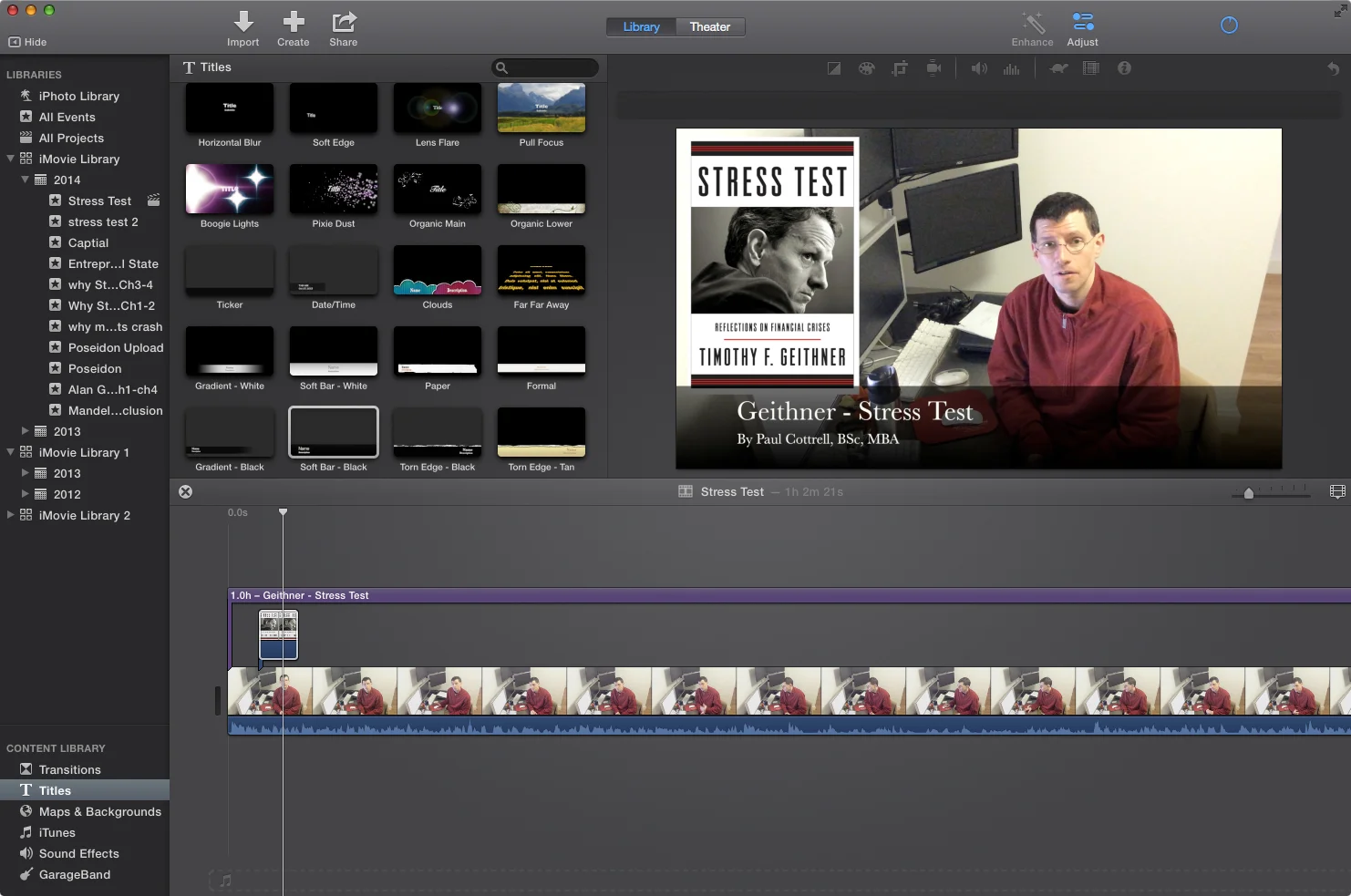1351x896 pixels.
Task: Click the blue audio waveform track
Action: (x=789, y=726)
